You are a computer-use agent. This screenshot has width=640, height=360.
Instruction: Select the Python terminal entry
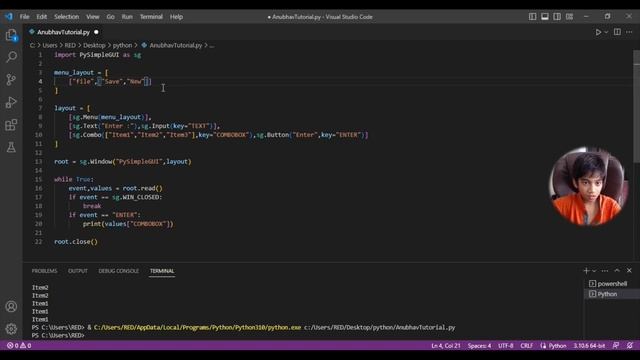(612, 294)
